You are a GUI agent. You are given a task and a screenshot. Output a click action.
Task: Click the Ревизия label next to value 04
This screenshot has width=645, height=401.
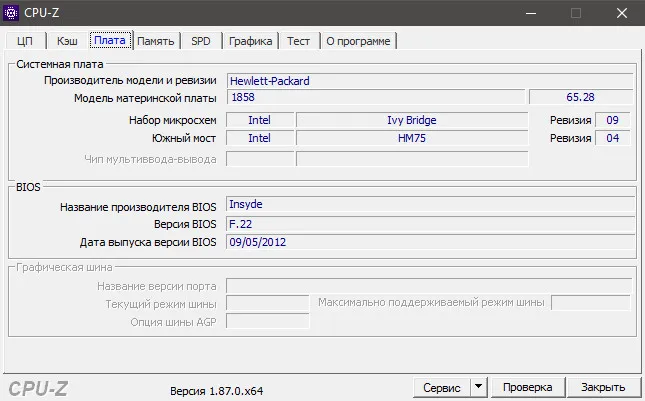click(571, 138)
